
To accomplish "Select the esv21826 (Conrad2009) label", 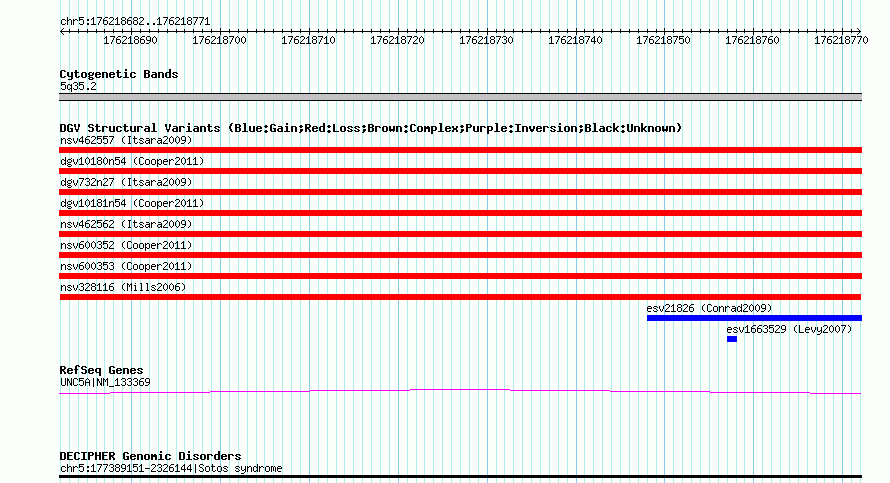I will [x=710, y=308].
